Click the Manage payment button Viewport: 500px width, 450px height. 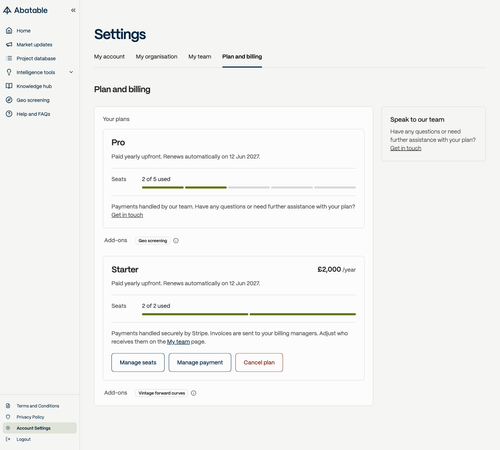pos(200,362)
